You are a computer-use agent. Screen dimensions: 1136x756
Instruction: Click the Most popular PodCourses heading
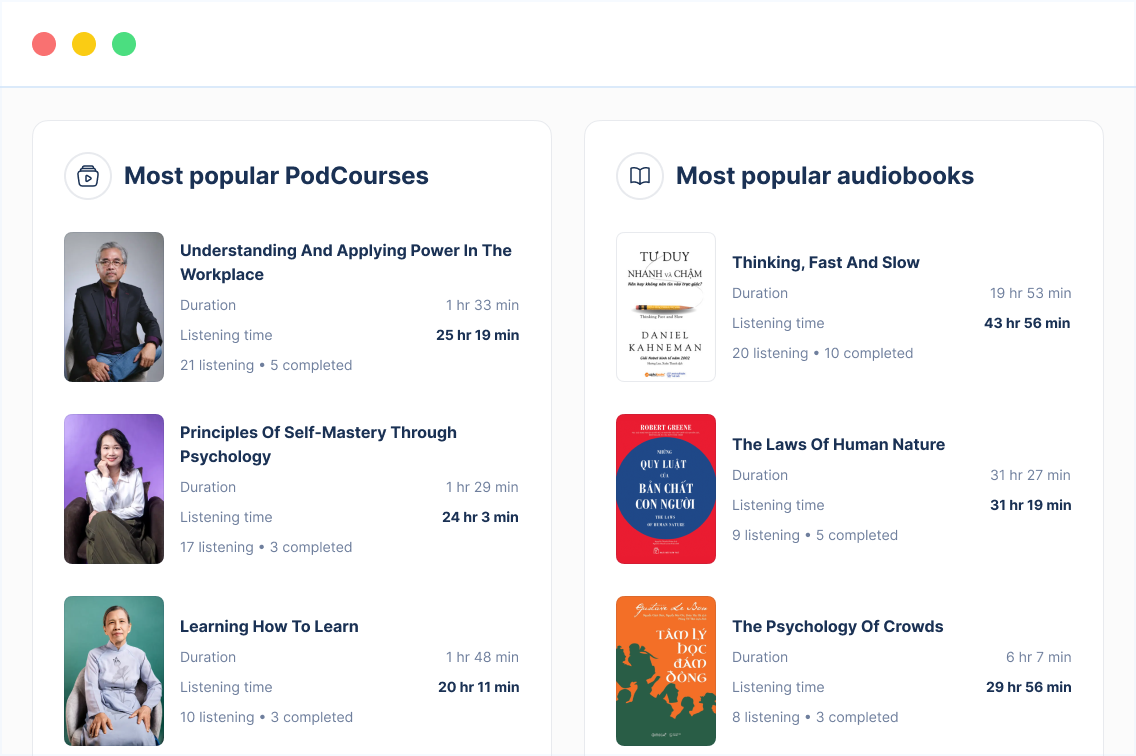click(x=276, y=176)
